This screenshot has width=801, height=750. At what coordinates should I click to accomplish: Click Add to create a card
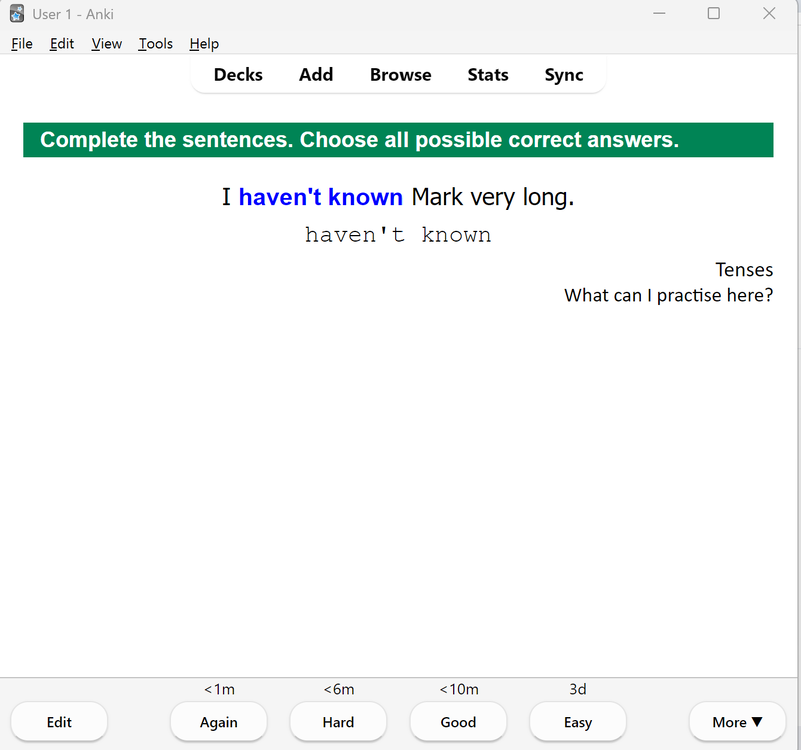pos(316,75)
